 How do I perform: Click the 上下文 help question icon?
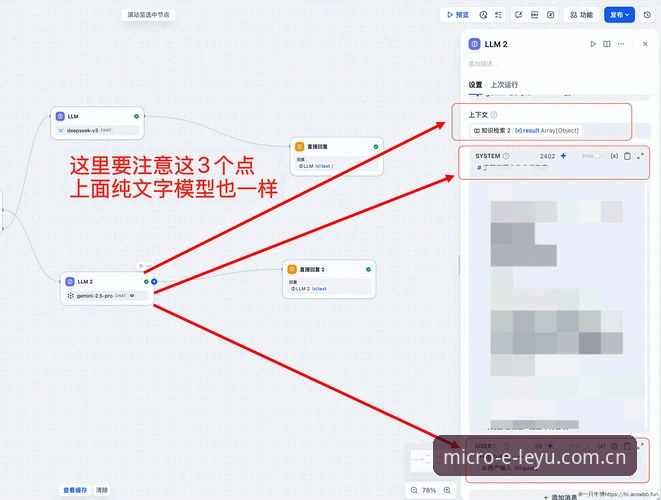tap(494, 115)
